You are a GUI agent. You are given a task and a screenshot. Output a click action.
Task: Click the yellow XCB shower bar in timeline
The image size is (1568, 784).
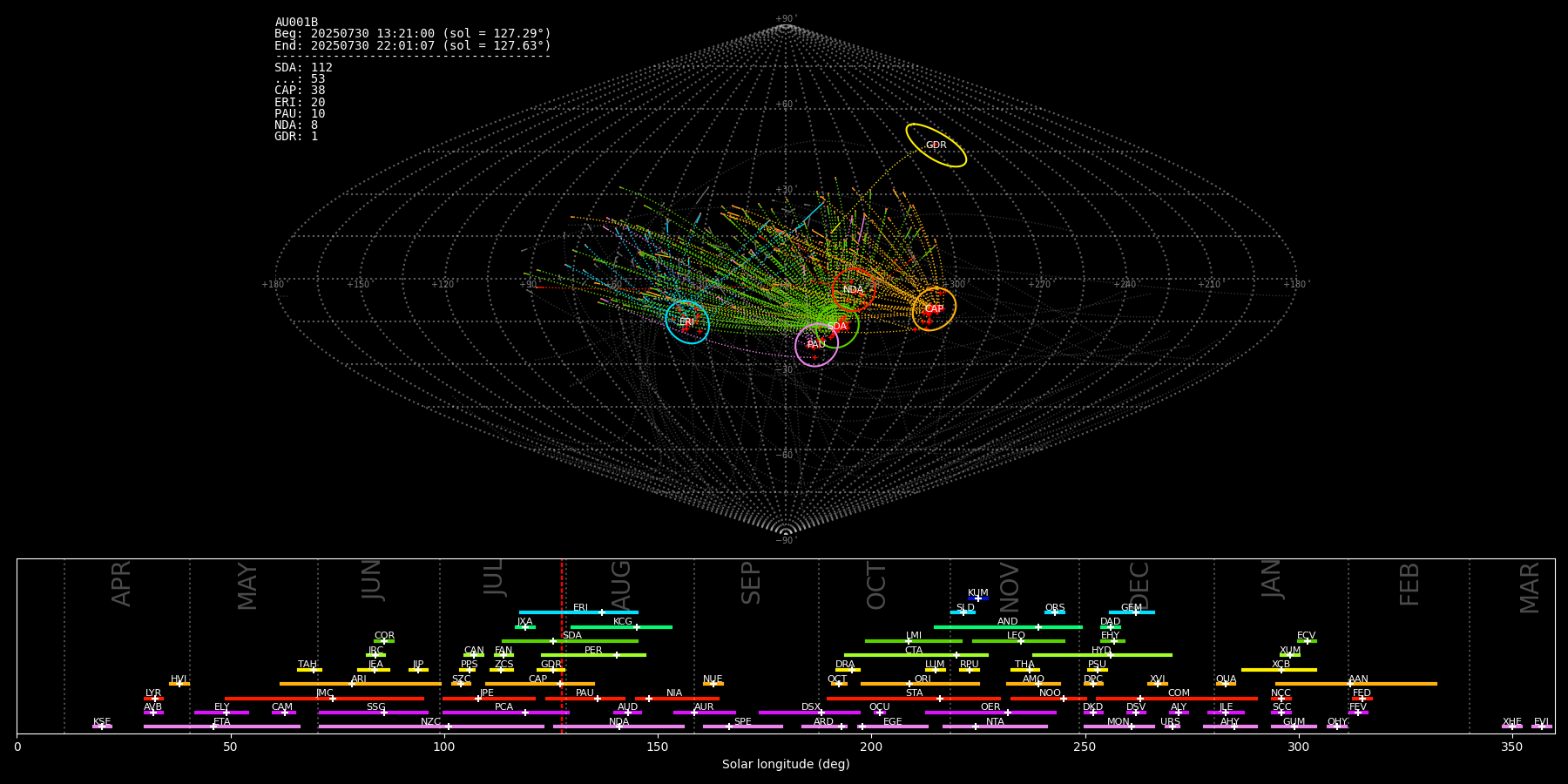pyautogui.click(x=1279, y=669)
